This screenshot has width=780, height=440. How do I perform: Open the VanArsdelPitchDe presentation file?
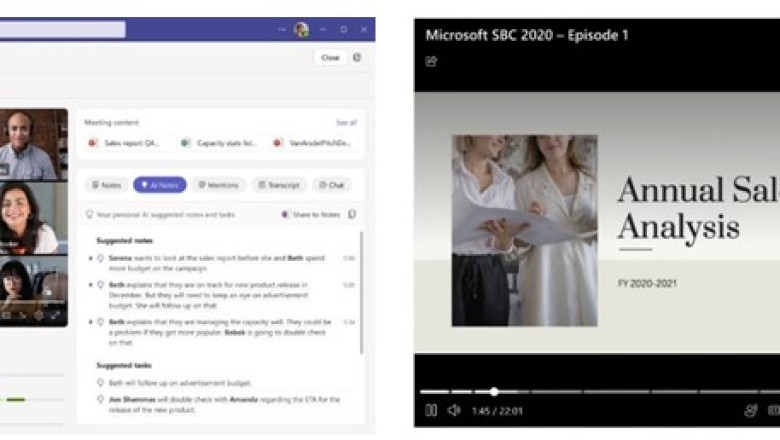(313, 143)
